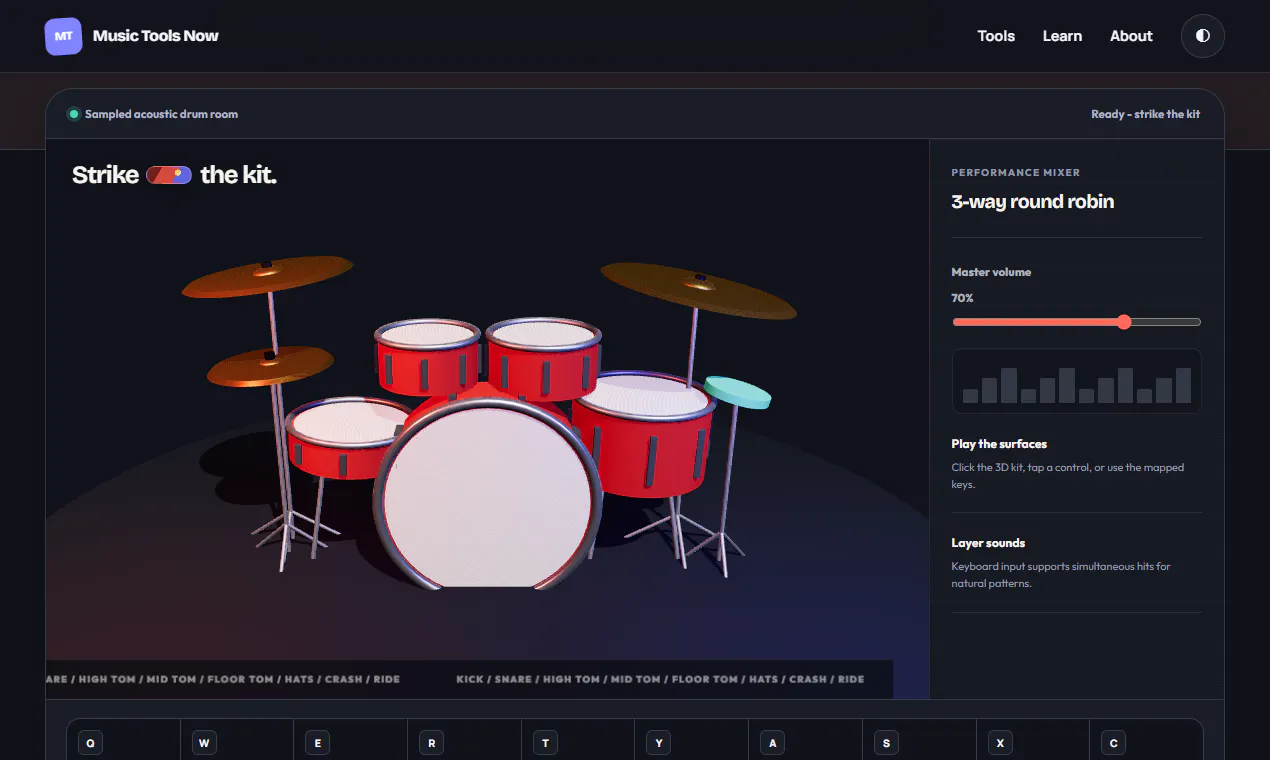Image resolution: width=1270 pixels, height=760 pixels.
Task: Trigger the C key pad
Action: (x=1146, y=741)
